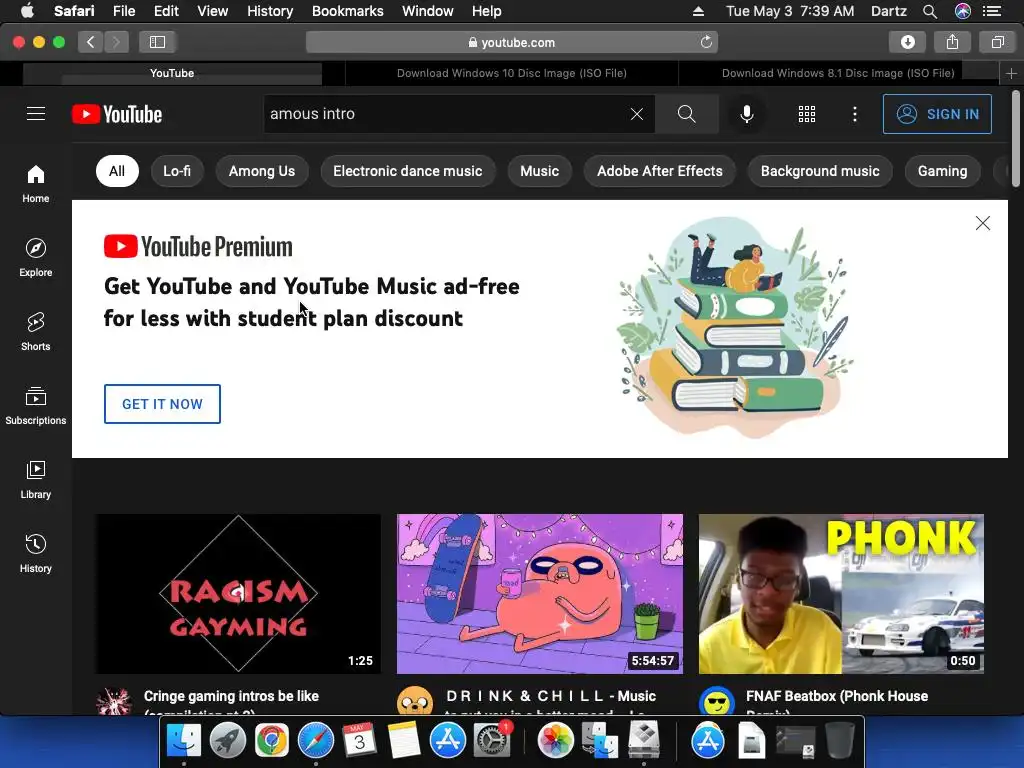Click the Safari address bar
This screenshot has height=768, width=1024.
[x=512, y=42]
